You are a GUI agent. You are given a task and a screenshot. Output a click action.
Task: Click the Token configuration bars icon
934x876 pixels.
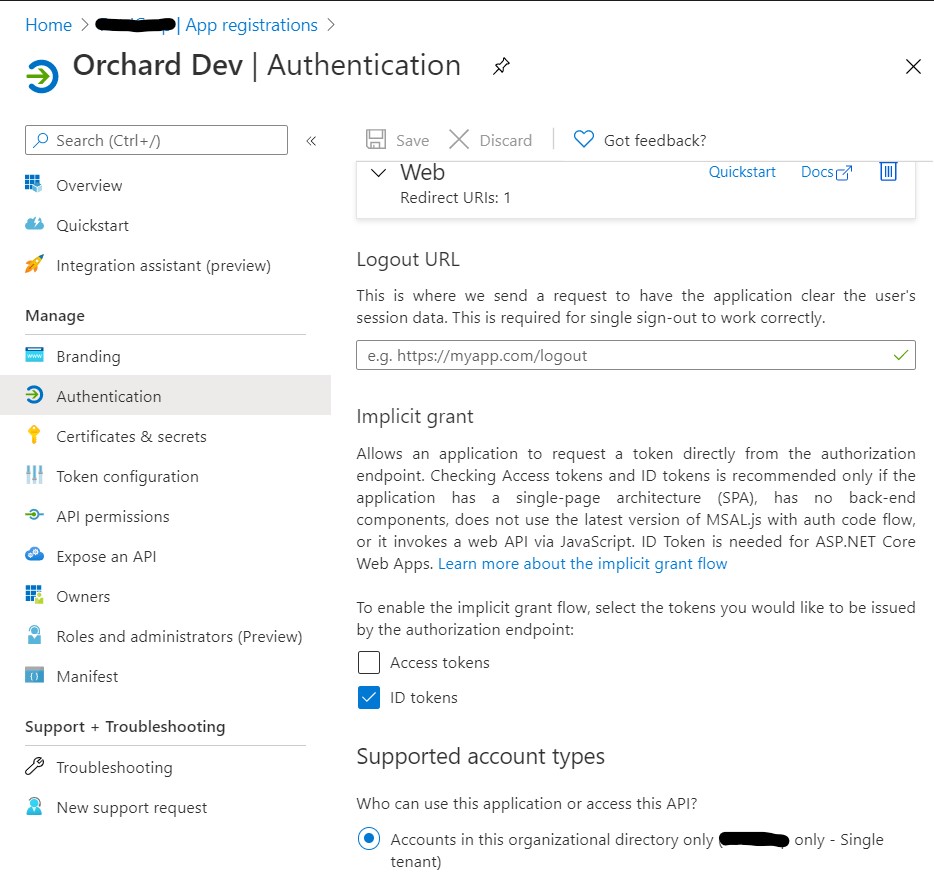[34, 475]
